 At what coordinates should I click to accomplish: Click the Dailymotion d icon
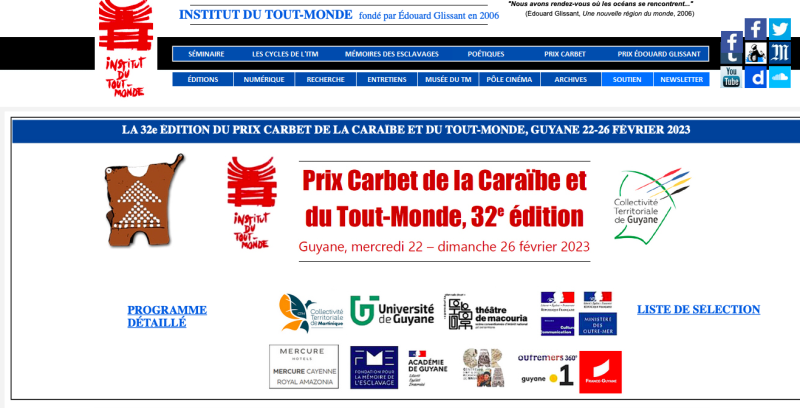756,77
